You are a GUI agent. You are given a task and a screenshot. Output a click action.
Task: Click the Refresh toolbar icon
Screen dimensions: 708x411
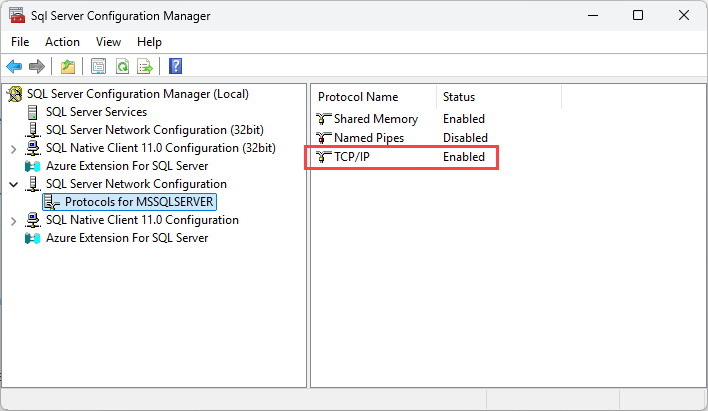coord(122,67)
